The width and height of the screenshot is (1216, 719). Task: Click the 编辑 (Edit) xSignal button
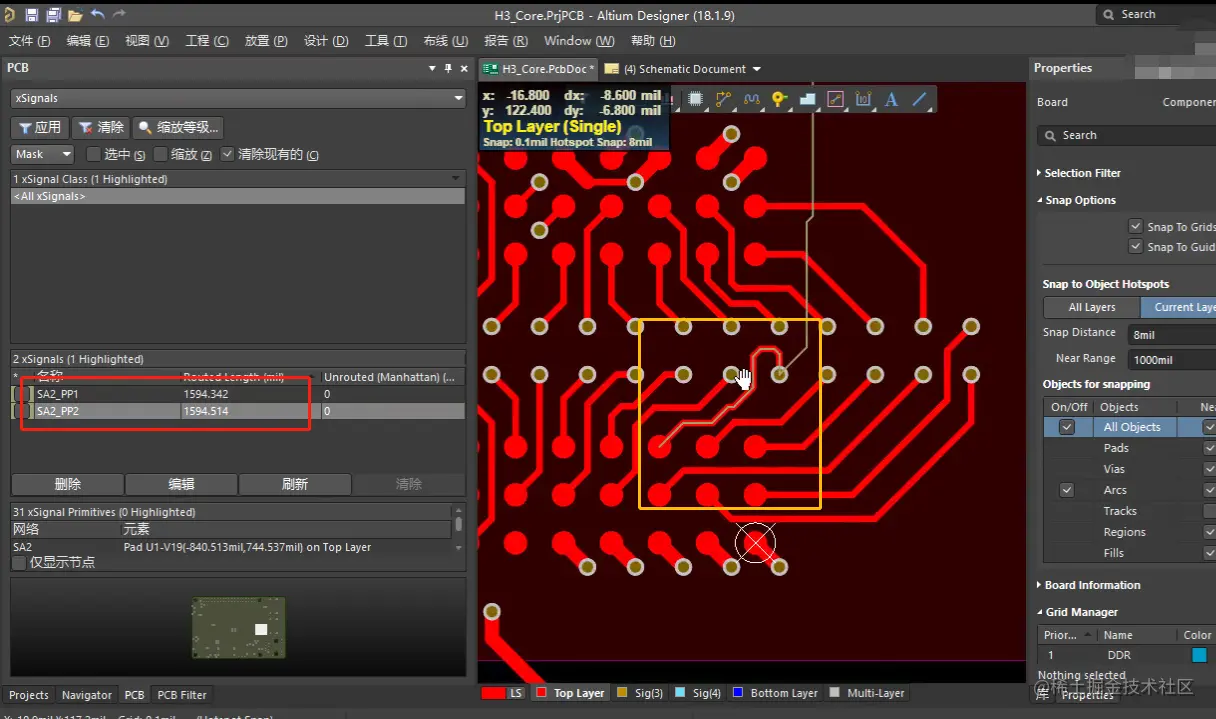pyautogui.click(x=181, y=484)
